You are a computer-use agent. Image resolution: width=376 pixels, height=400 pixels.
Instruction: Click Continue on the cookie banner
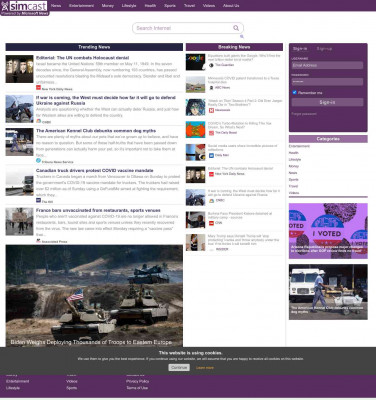point(179,367)
